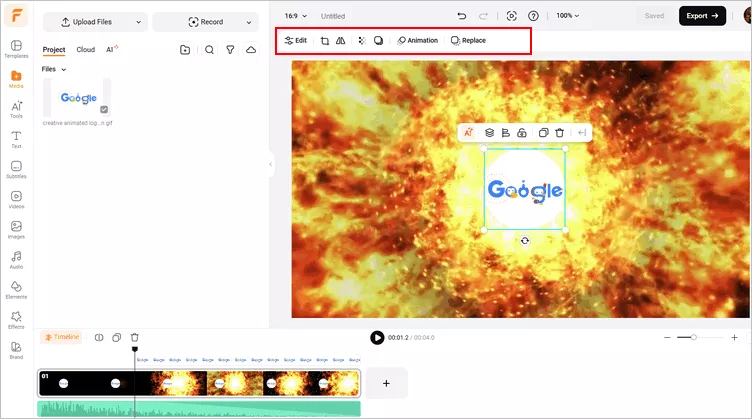Delete the scene with timeline trash icon
This screenshot has height=419, width=752.
(135, 338)
